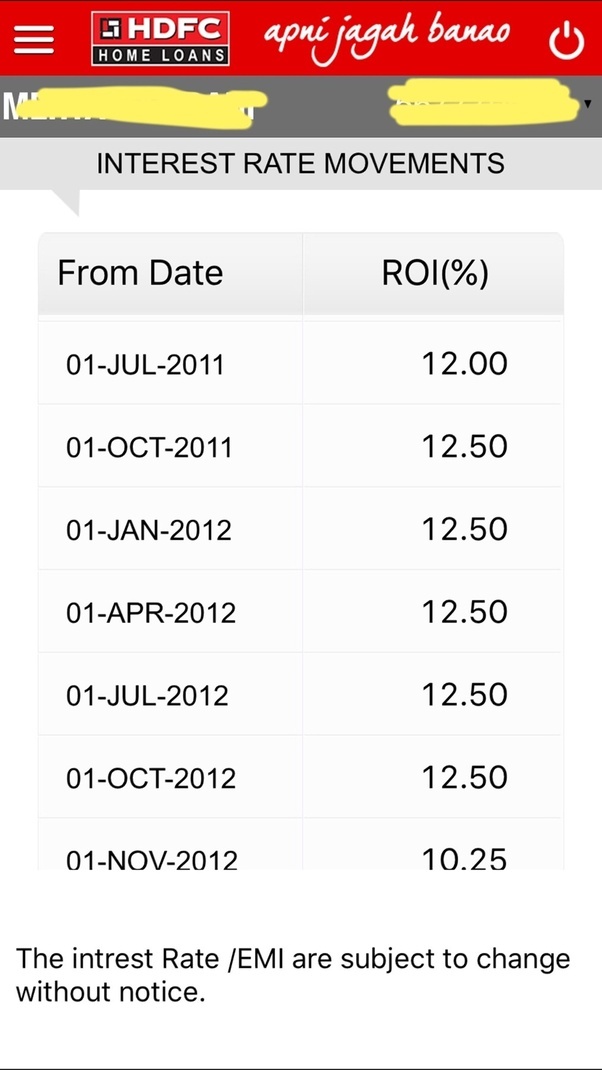This screenshot has height=1070, width=602.
Task: Expand the account selector dropdown arrow
Action: pyautogui.click(x=588, y=104)
